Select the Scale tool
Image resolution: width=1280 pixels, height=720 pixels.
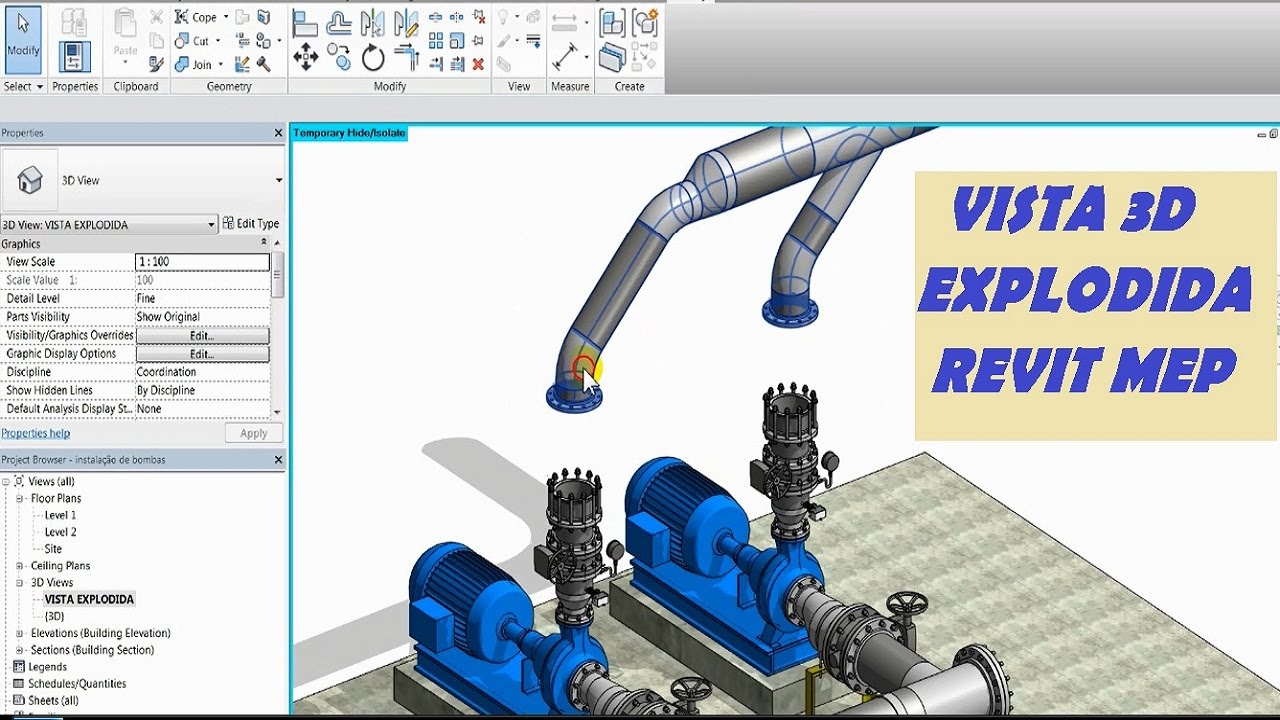(457, 41)
